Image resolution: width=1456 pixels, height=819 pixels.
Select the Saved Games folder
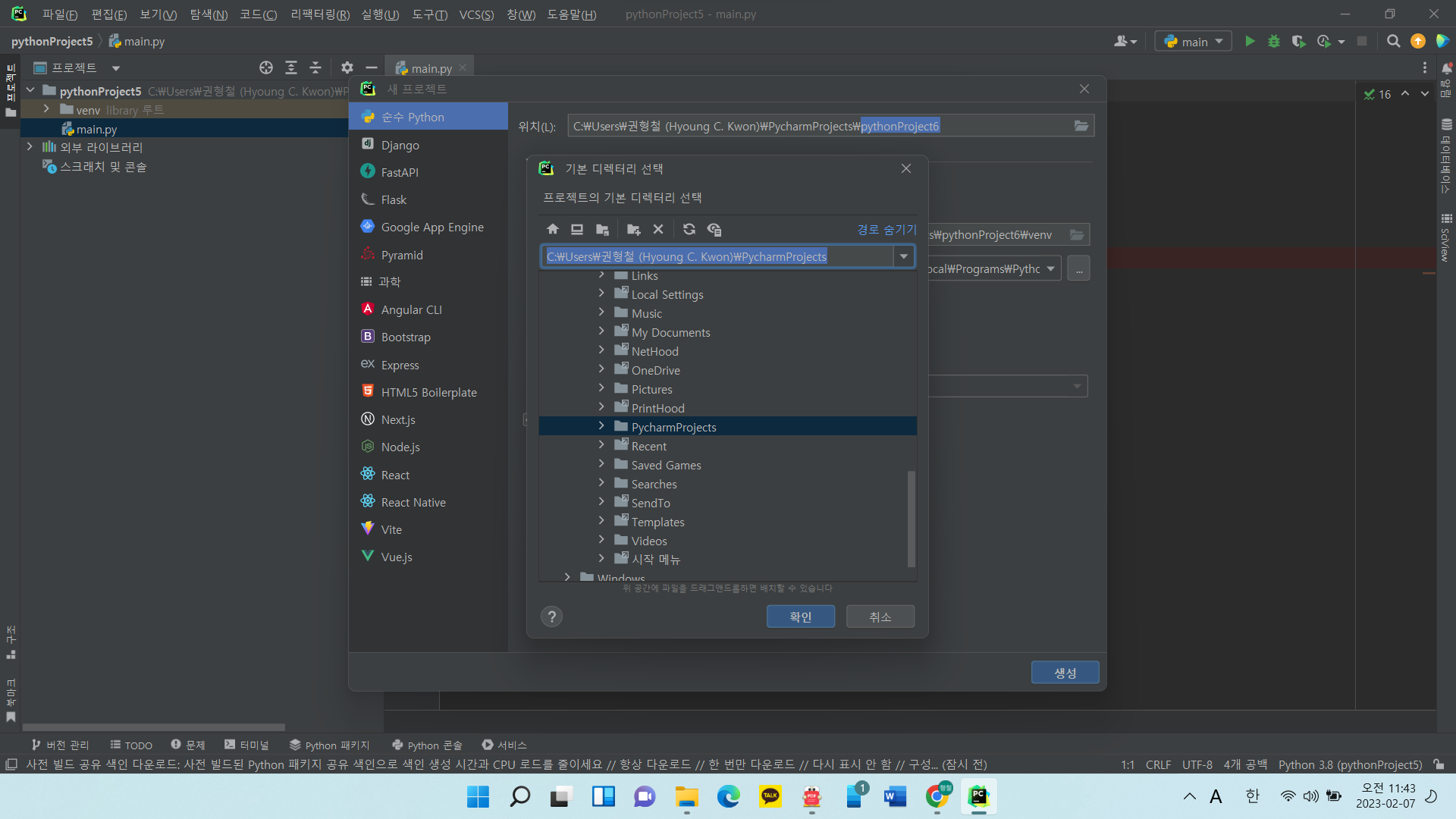[x=666, y=465]
